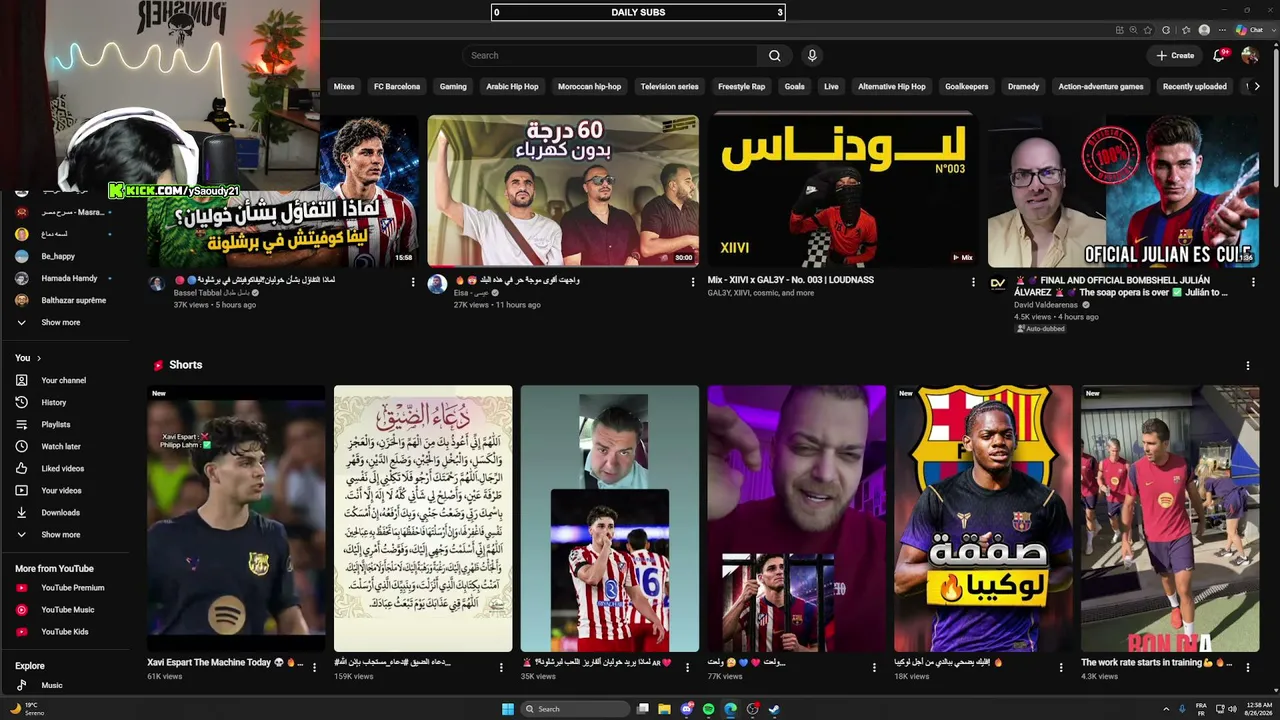Select the Freestyle Rap chip

tap(741, 87)
